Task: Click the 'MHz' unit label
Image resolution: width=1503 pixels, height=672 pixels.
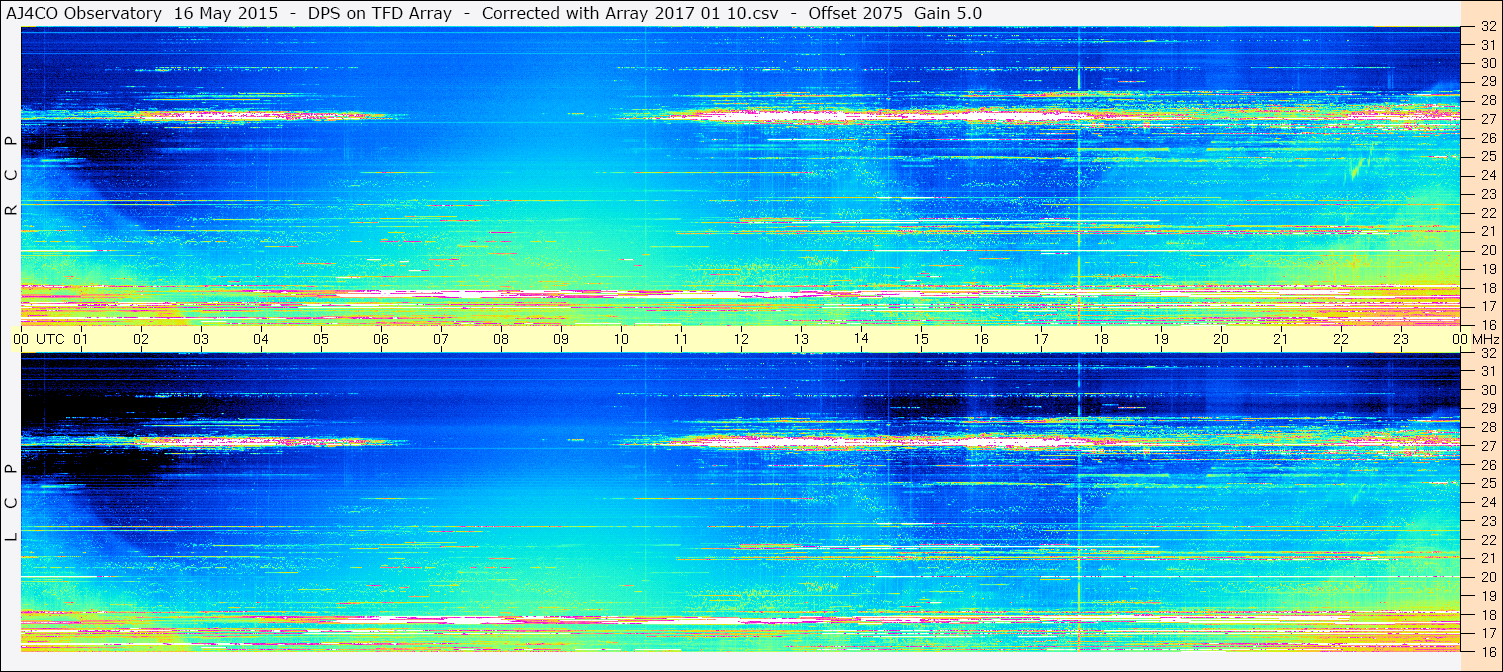Action: 1485,339
